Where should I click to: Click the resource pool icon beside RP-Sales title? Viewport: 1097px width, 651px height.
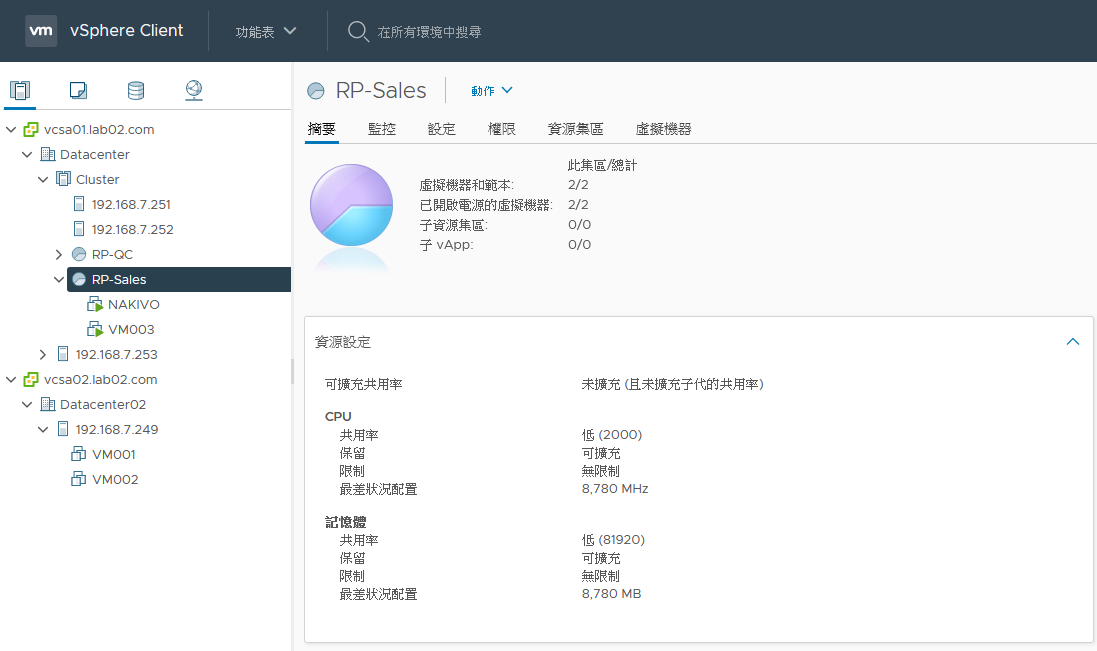[316, 91]
